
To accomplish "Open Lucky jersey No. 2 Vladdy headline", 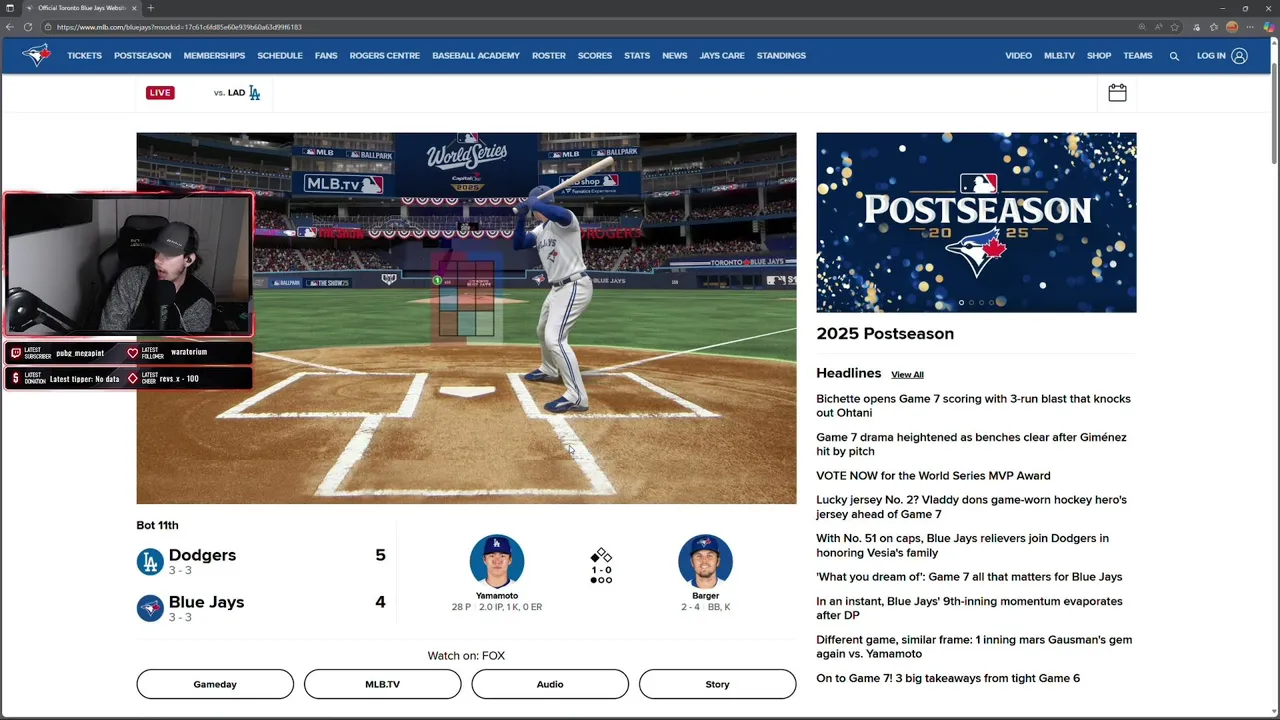I will 971,507.
